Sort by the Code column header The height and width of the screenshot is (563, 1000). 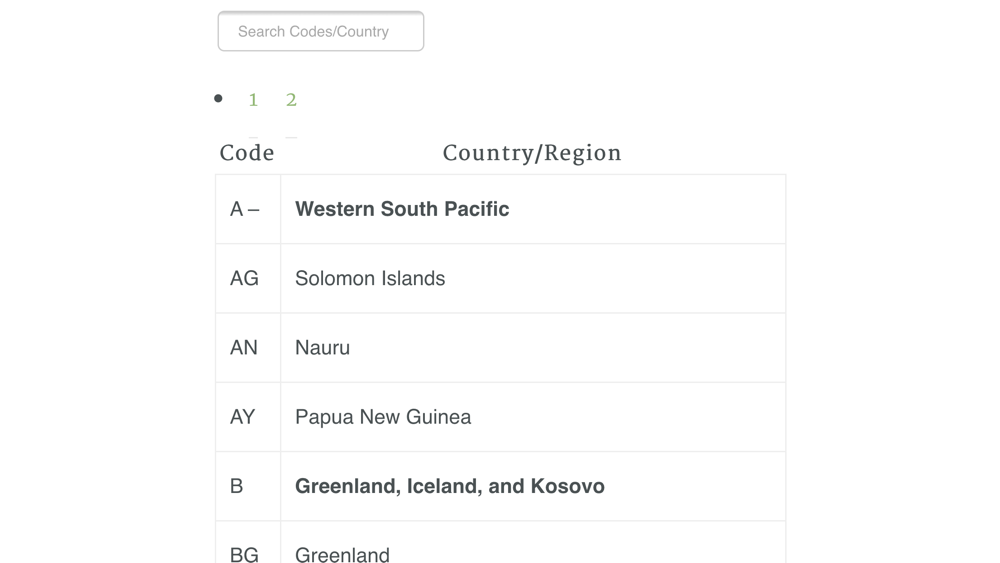pyautogui.click(x=247, y=153)
